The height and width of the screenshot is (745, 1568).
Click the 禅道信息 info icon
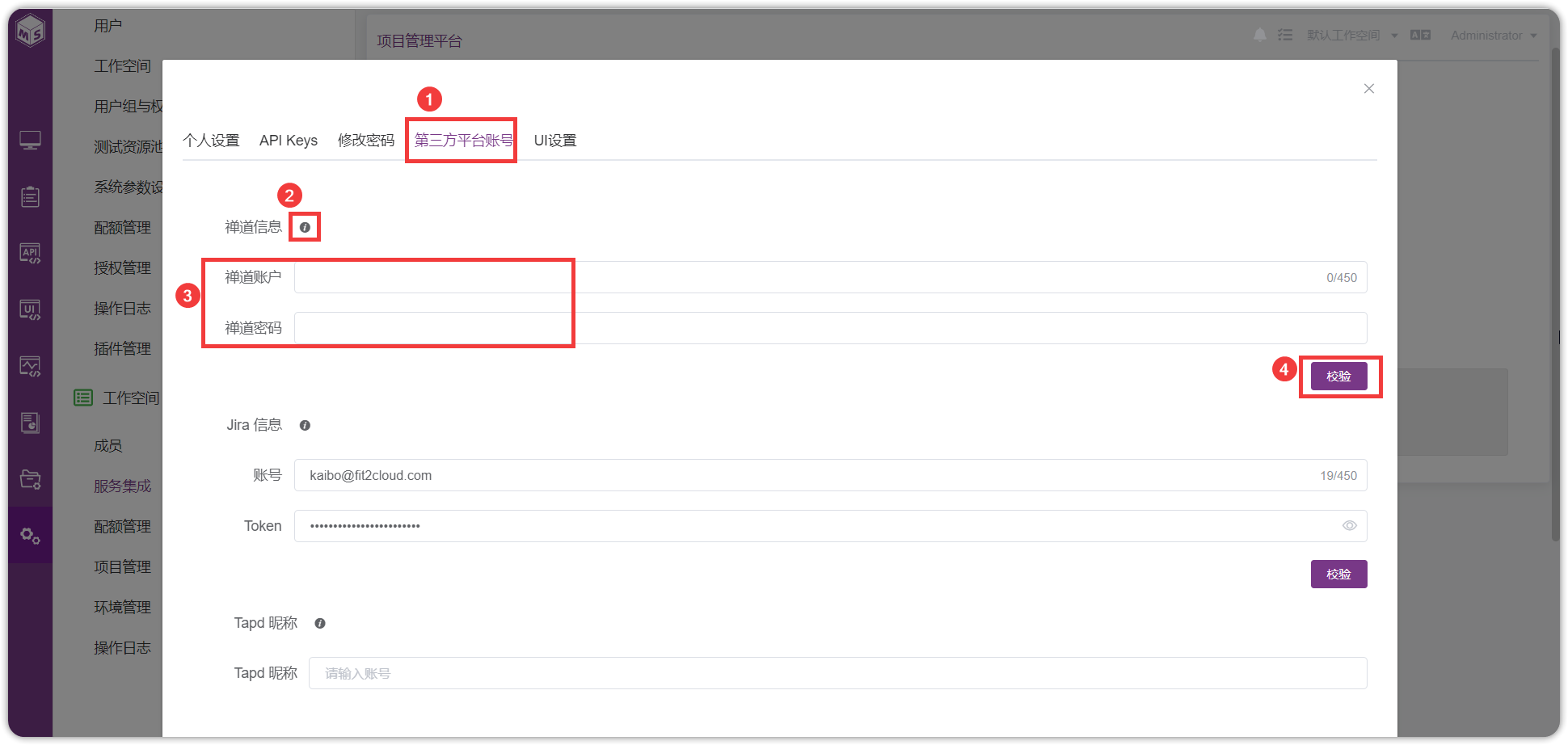(305, 227)
